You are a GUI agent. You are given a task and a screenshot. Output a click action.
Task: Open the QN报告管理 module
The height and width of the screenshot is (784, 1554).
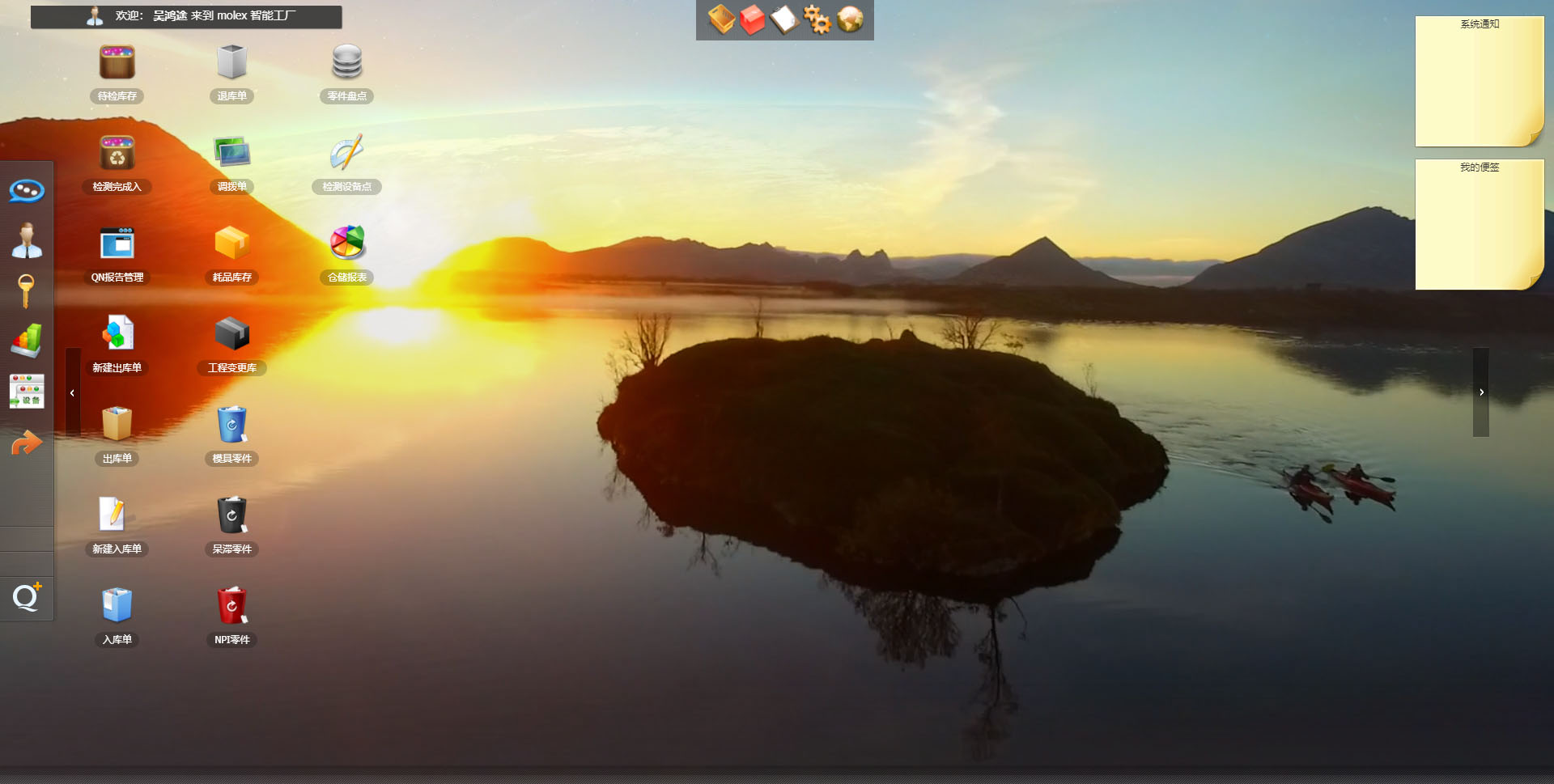click(x=117, y=244)
